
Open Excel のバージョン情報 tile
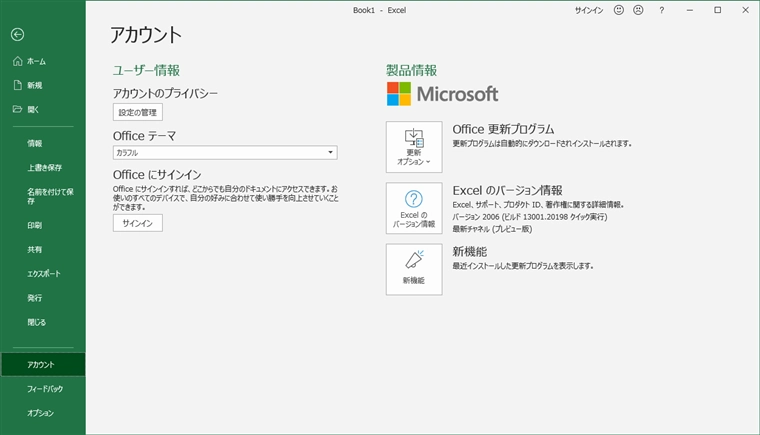point(414,208)
